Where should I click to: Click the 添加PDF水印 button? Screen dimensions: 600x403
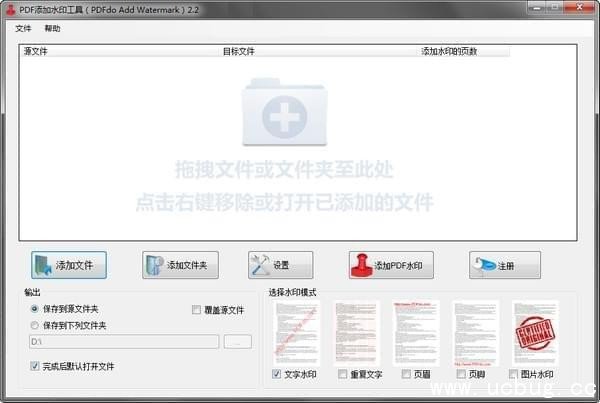(391, 265)
